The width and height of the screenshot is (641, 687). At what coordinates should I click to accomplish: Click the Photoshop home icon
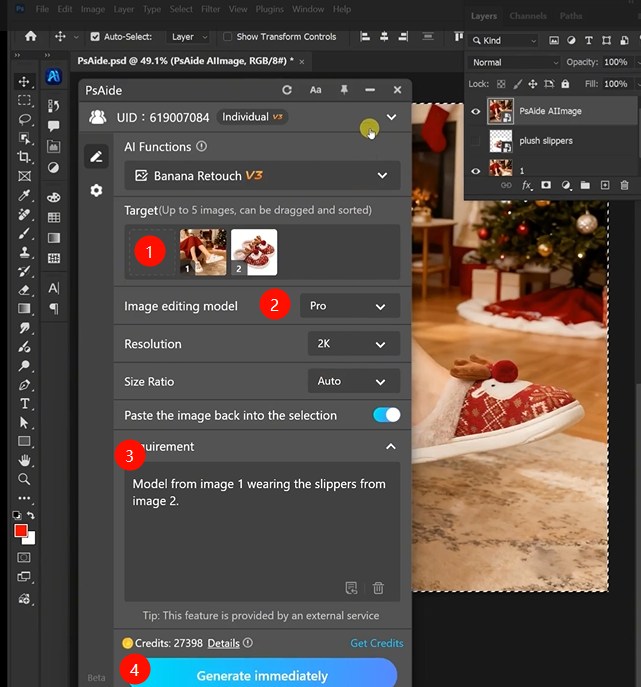point(31,37)
